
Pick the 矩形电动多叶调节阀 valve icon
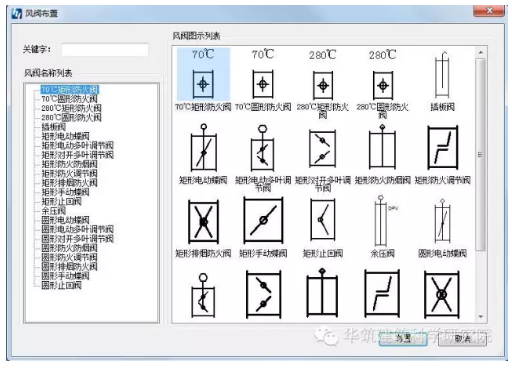click(263, 148)
